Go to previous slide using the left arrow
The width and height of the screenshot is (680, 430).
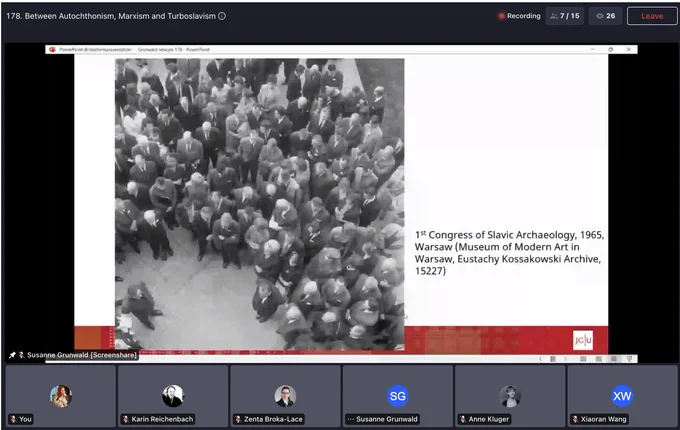540,359
